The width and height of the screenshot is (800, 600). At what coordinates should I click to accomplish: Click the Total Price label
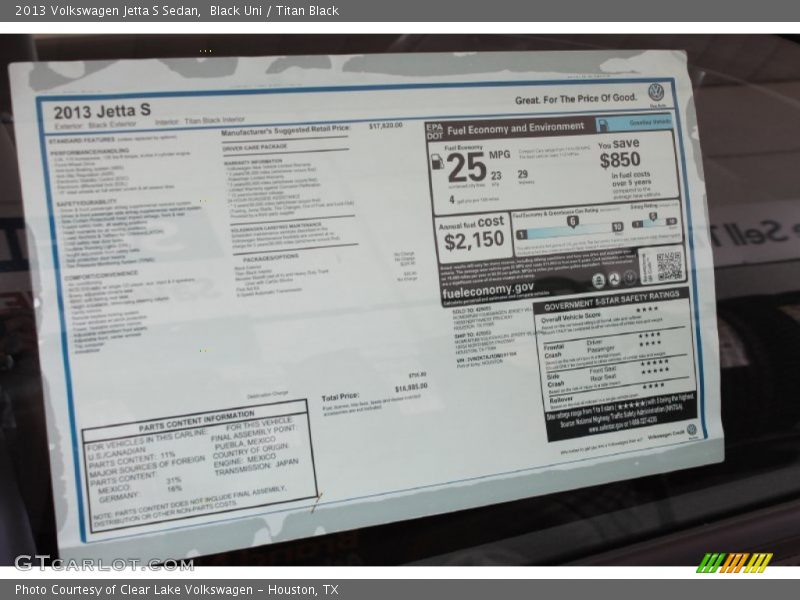[340, 396]
